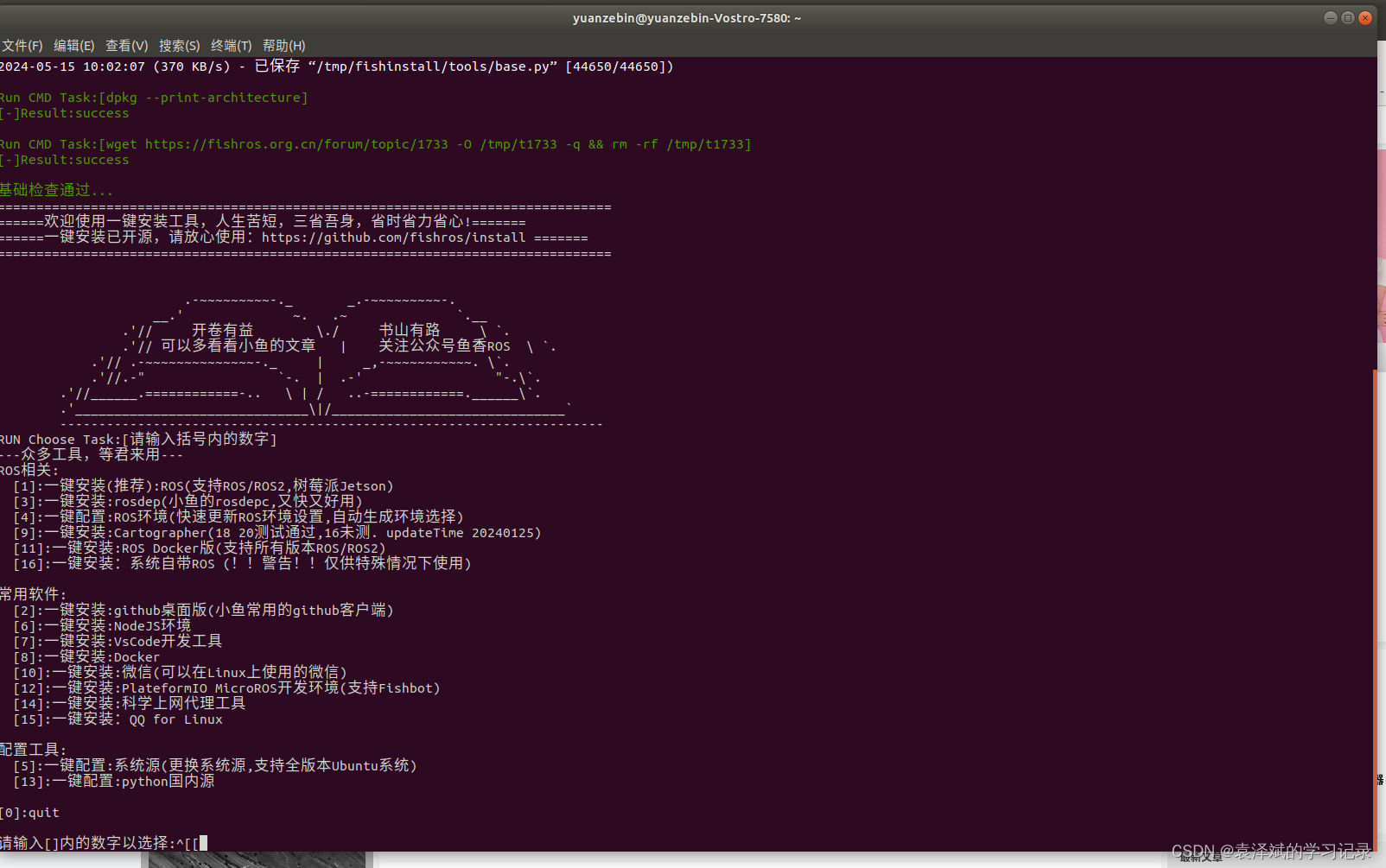Minimize the terminal window

coord(1331,18)
